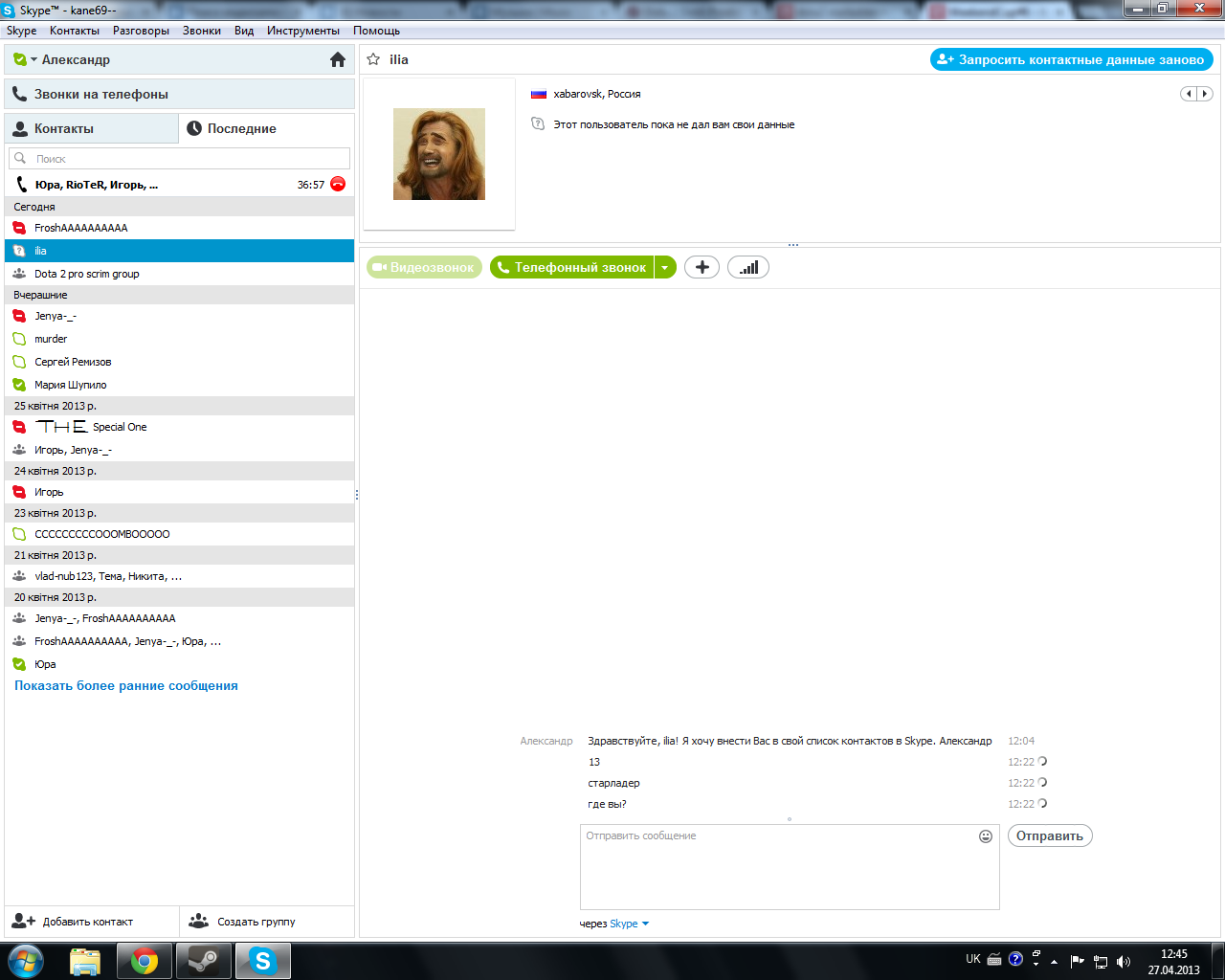1225x980 pixels.
Task: Open Steam from the taskbar
Action: click(203, 961)
